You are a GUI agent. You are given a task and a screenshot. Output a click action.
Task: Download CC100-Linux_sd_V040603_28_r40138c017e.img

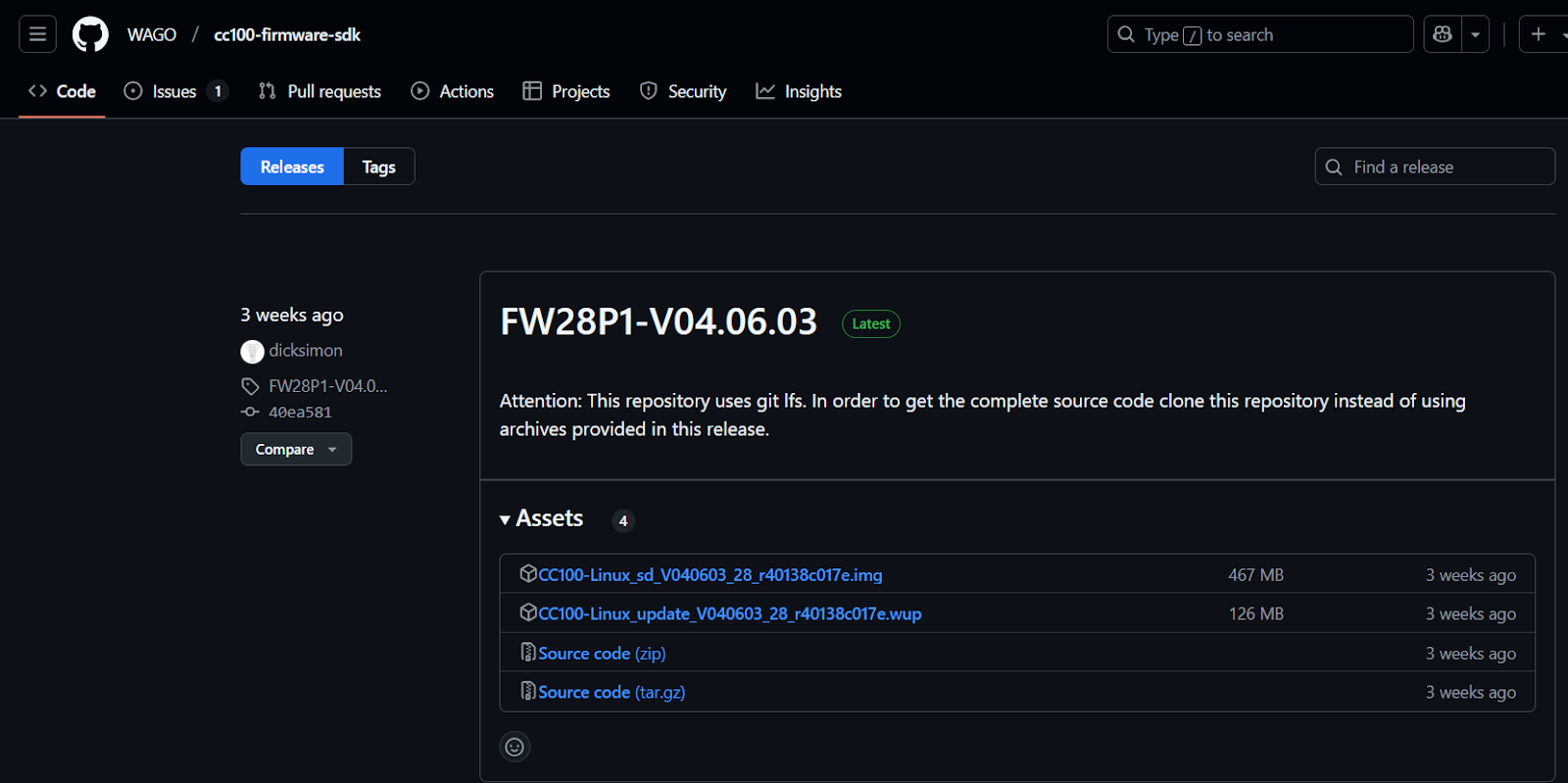click(710, 575)
